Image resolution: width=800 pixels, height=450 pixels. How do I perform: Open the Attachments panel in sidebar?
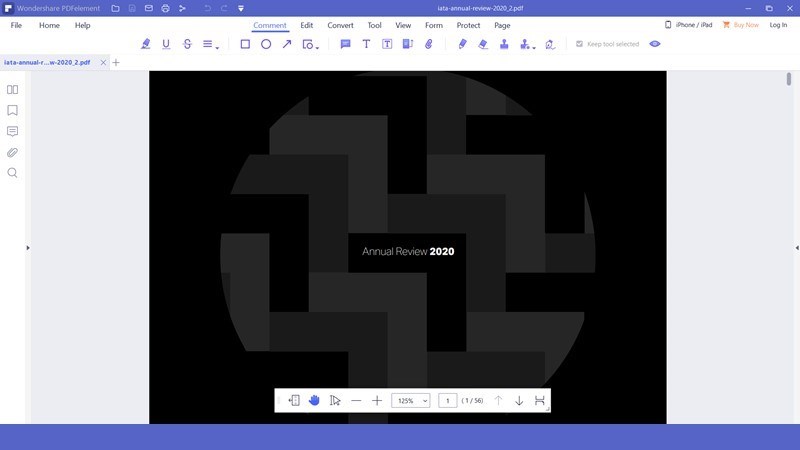(x=12, y=153)
